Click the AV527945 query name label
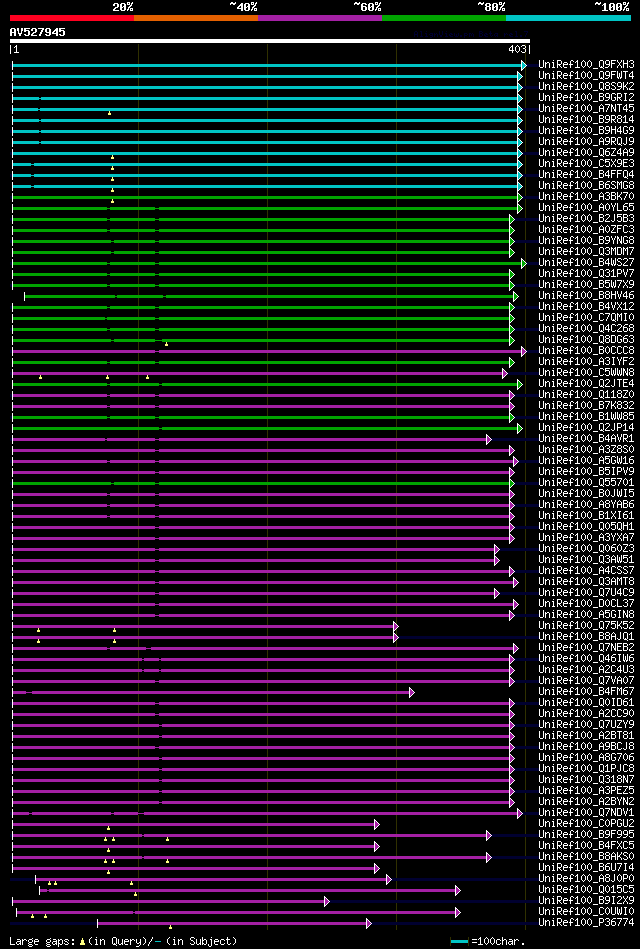The image size is (640, 949). tap(38, 32)
